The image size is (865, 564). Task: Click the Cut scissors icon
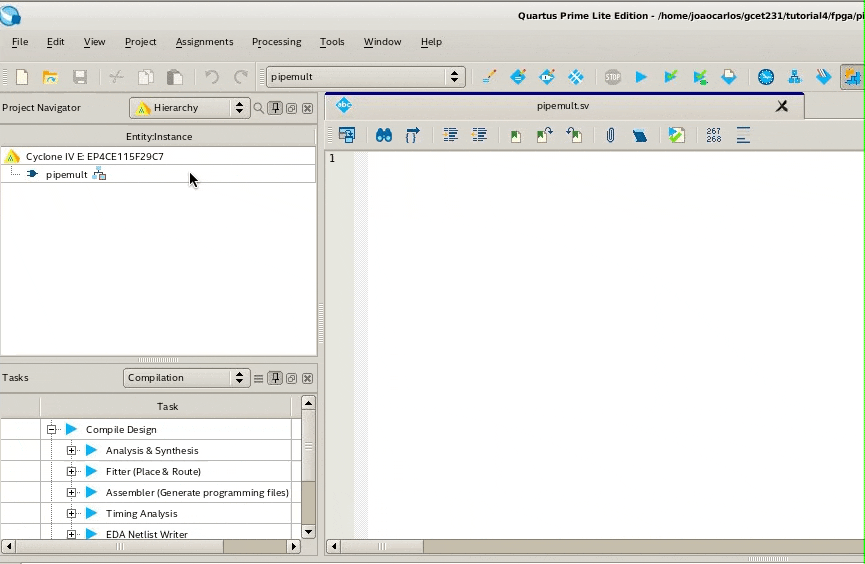tap(116, 77)
